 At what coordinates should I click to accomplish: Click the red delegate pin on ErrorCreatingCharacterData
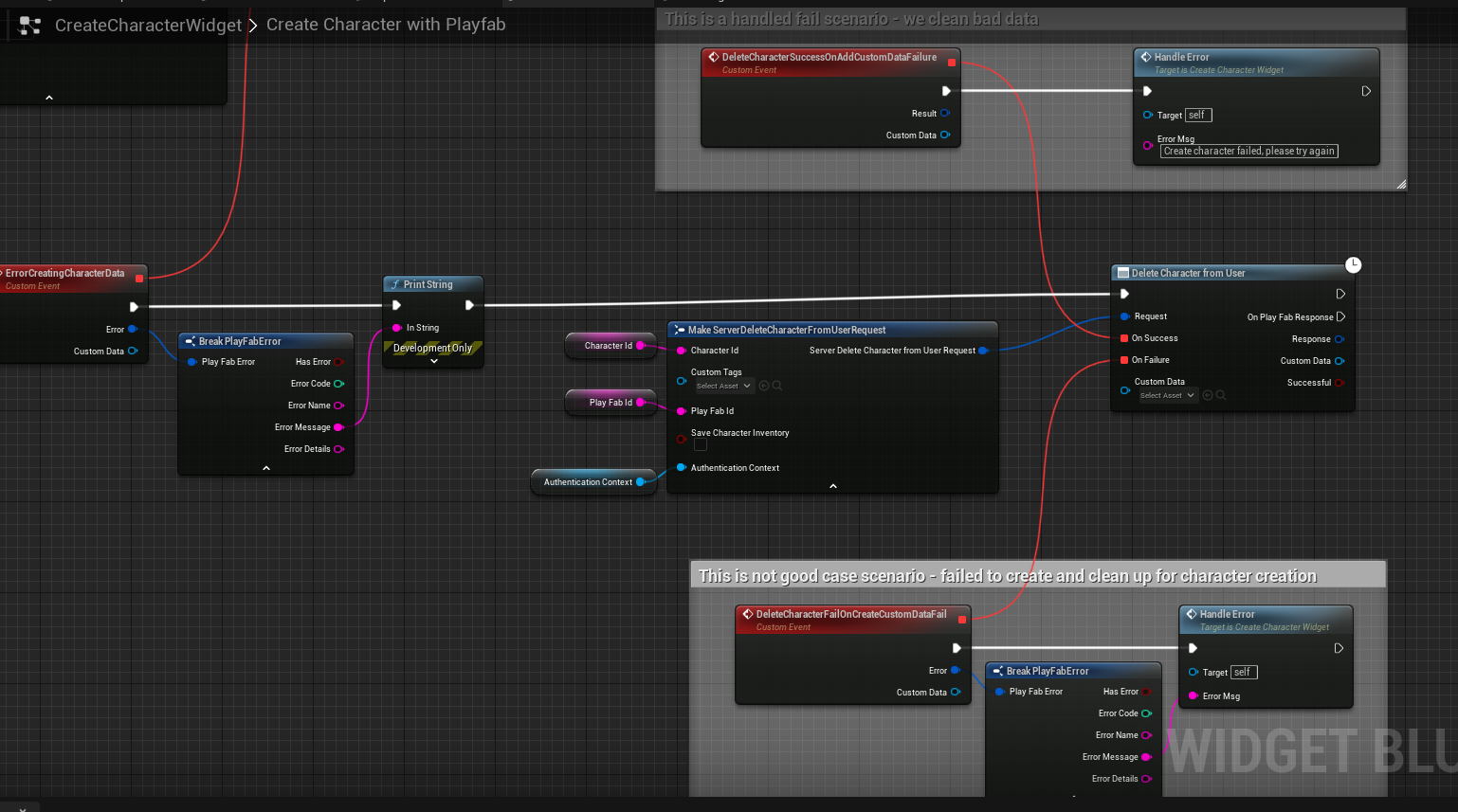click(139, 279)
